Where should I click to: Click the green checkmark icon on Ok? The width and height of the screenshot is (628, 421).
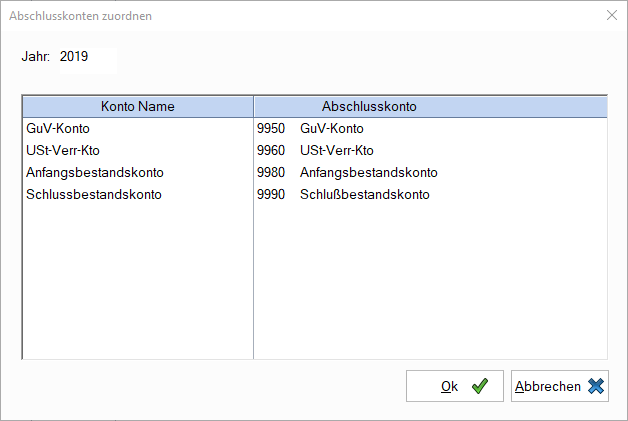click(x=479, y=386)
